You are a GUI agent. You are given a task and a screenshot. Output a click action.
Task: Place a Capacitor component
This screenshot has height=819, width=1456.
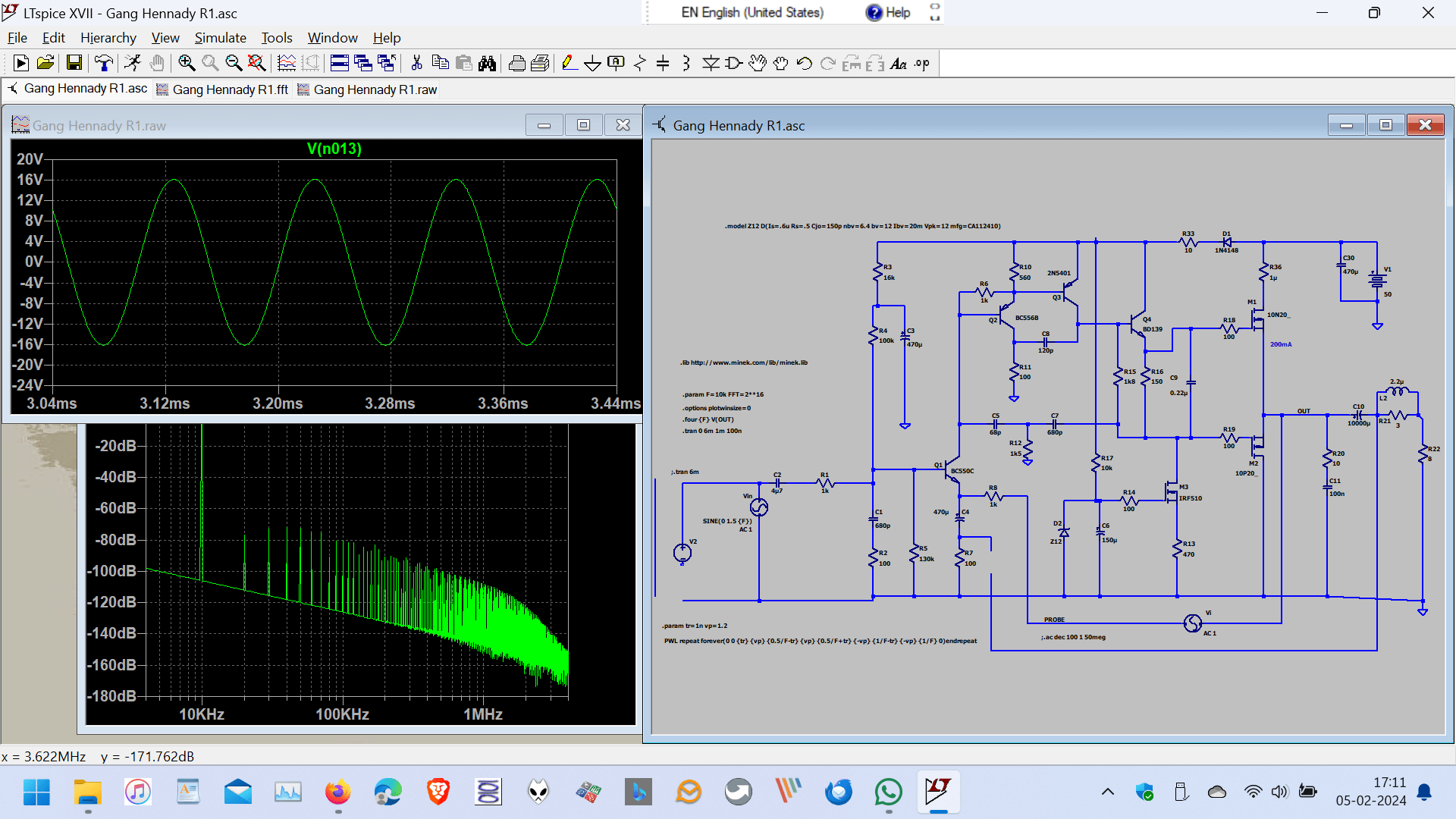pos(663,64)
